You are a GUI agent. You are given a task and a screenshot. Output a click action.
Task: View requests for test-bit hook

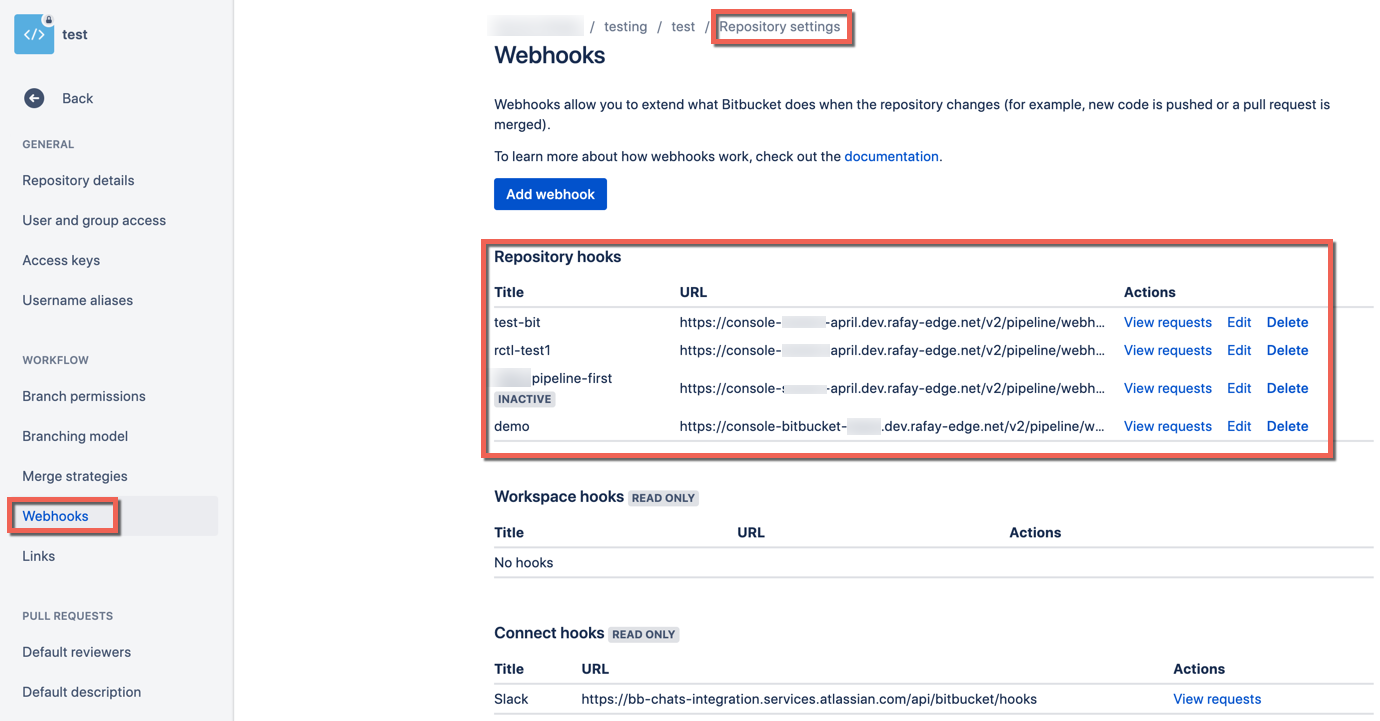[x=1167, y=322]
